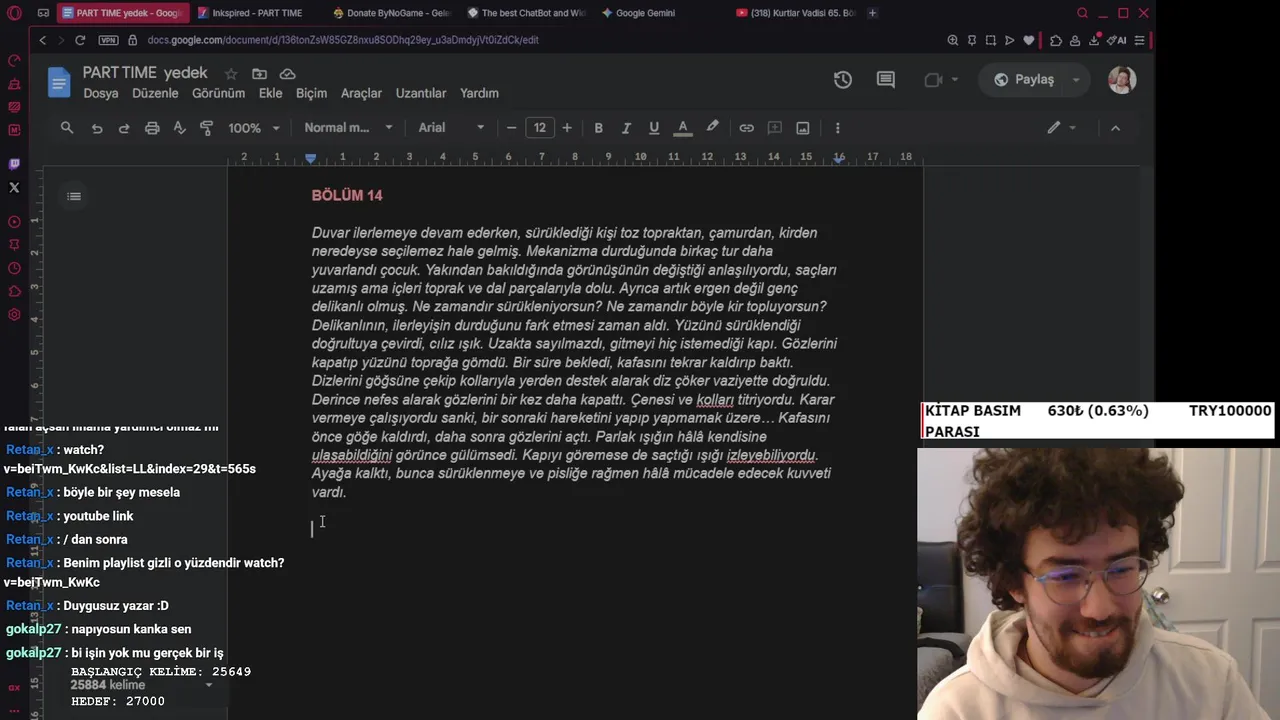The width and height of the screenshot is (1280, 720).
Task: Open spelling and grammar check
Action: [x=180, y=128]
